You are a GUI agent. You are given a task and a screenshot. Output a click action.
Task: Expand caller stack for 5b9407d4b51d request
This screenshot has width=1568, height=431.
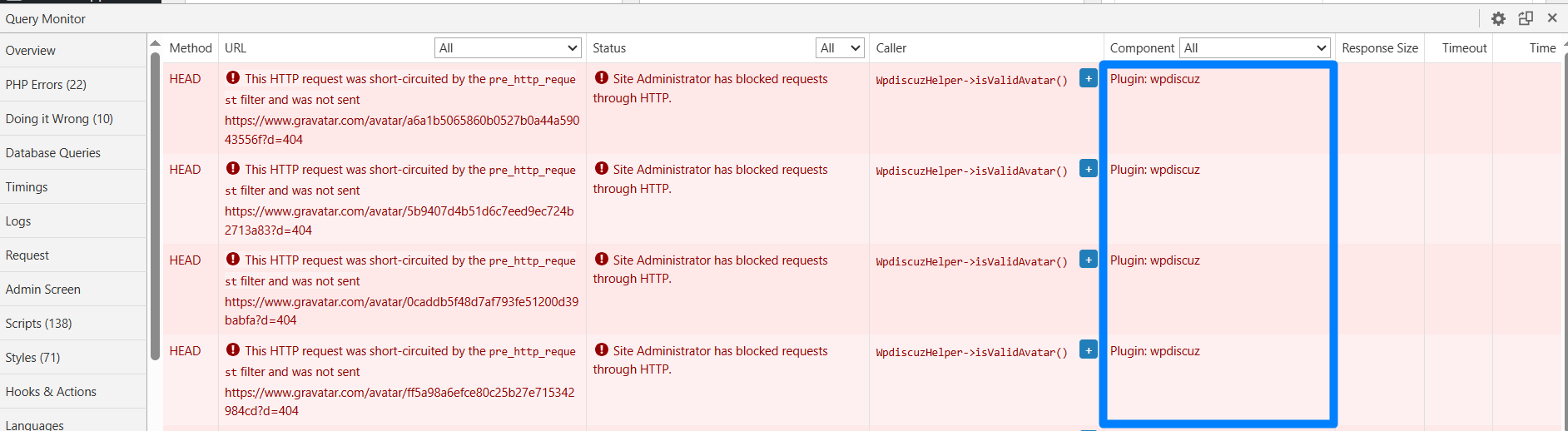[x=1088, y=169]
